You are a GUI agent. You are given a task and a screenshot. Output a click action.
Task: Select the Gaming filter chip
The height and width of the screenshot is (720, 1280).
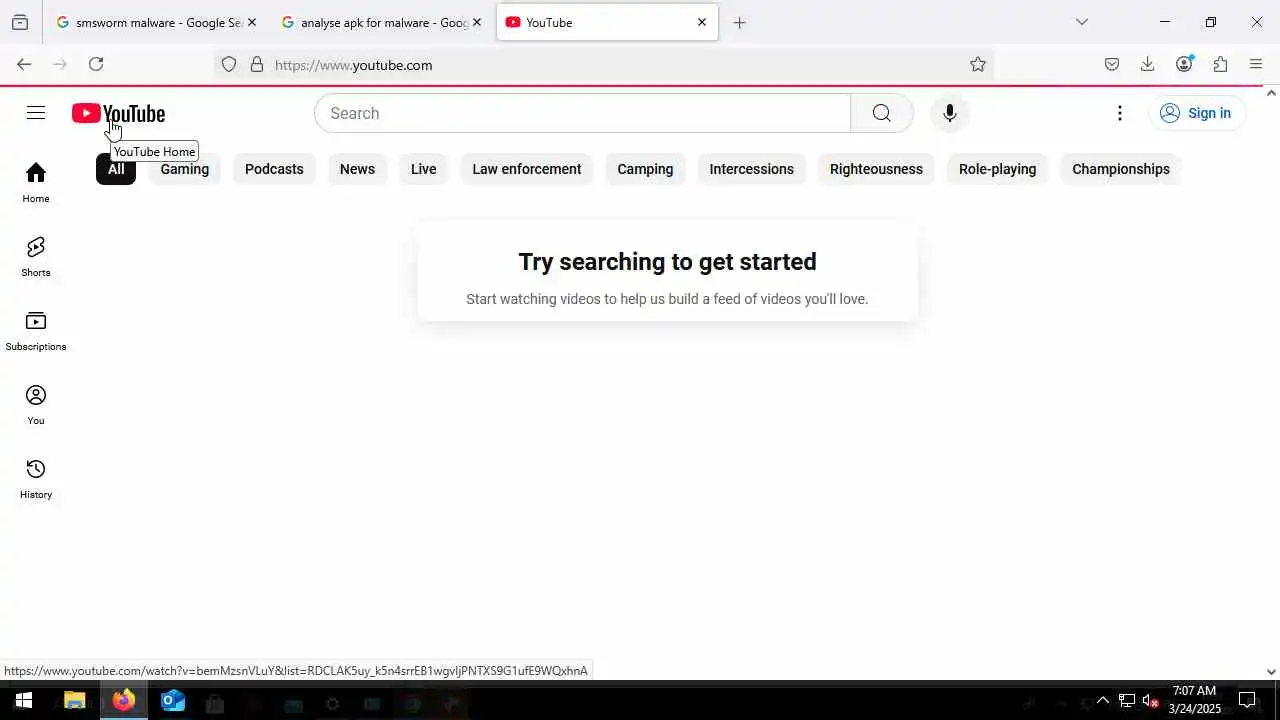[185, 169]
